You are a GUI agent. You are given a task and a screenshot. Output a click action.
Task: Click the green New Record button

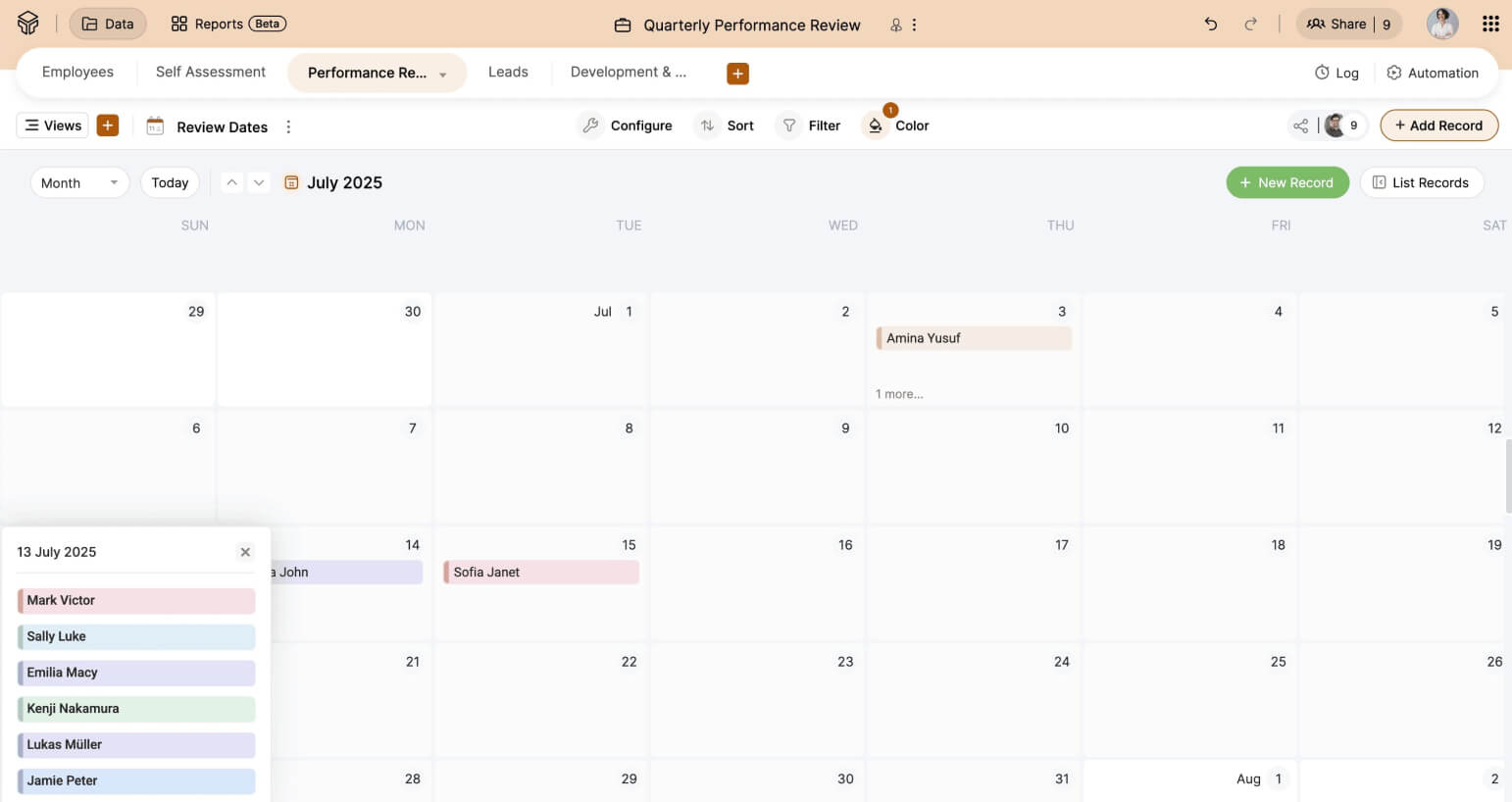click(x=1286, y=183)
